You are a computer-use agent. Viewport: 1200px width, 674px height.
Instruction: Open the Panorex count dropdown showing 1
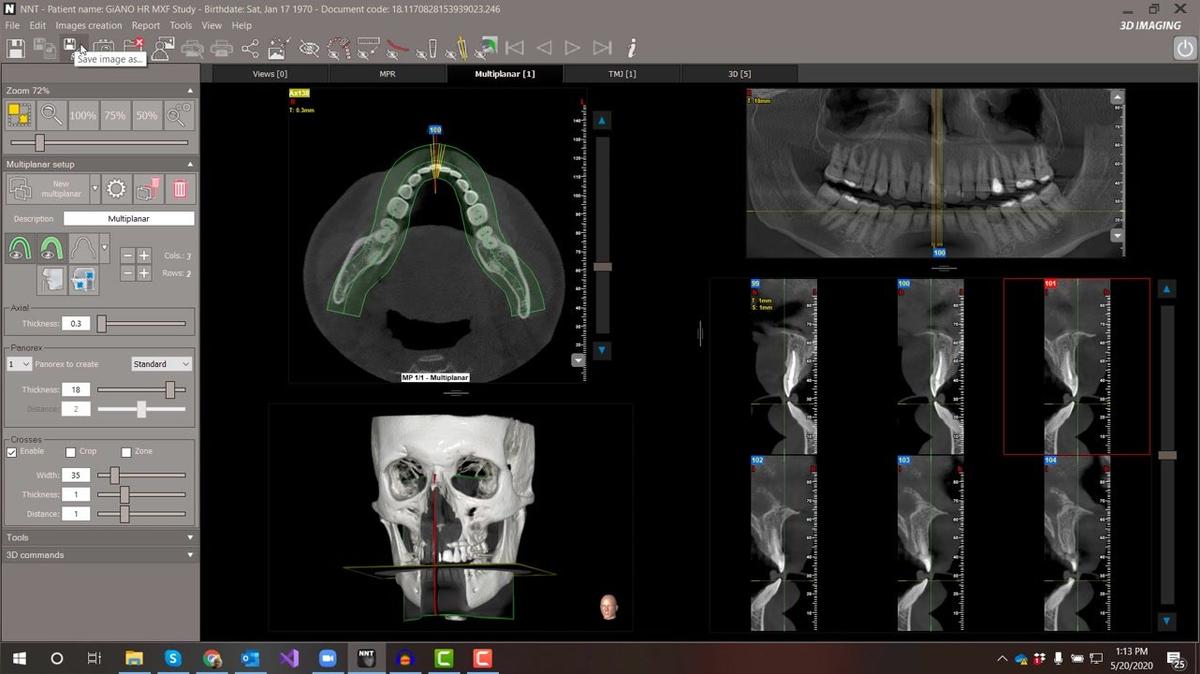(x=20, y=364)
